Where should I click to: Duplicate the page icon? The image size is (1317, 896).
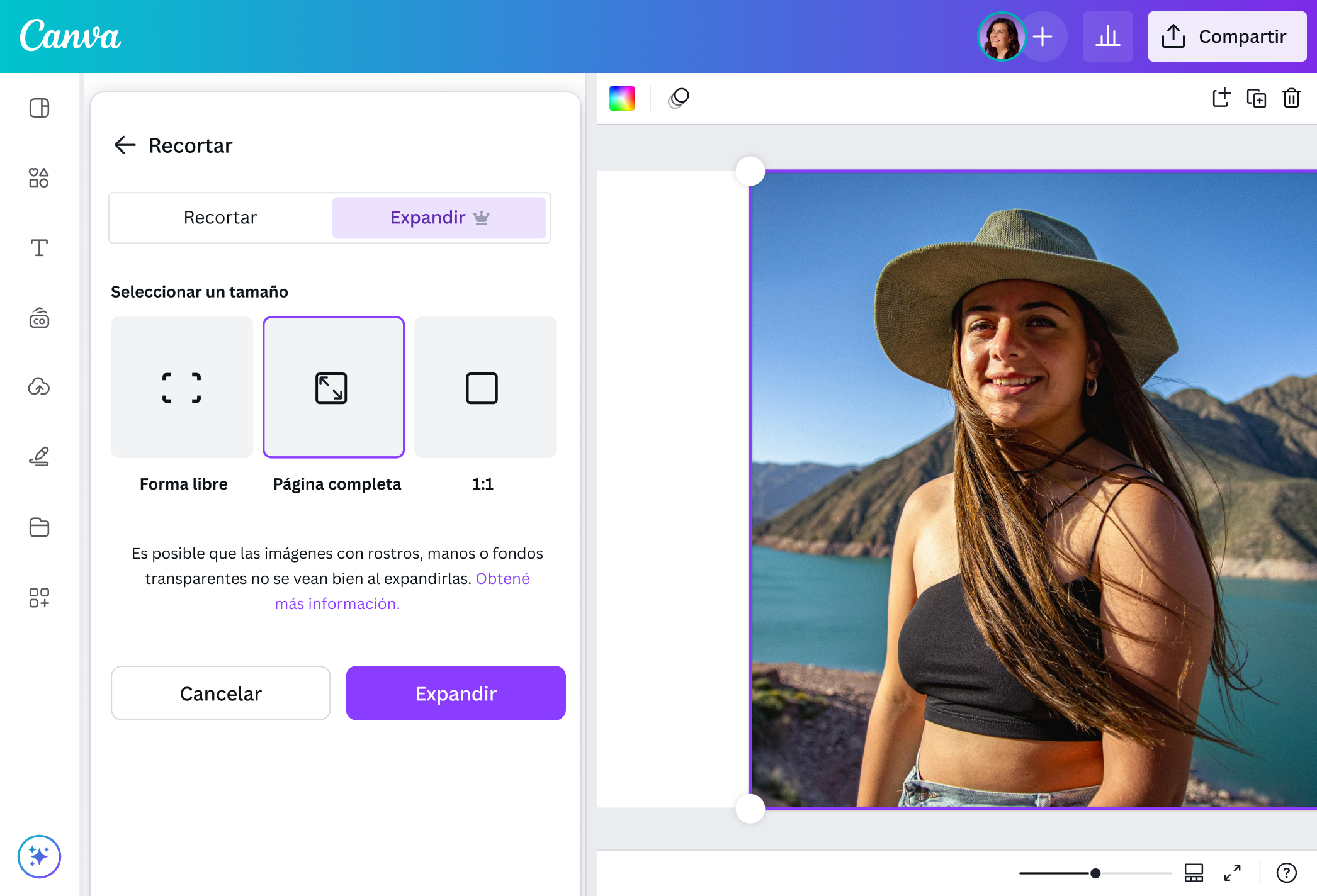1257,98
